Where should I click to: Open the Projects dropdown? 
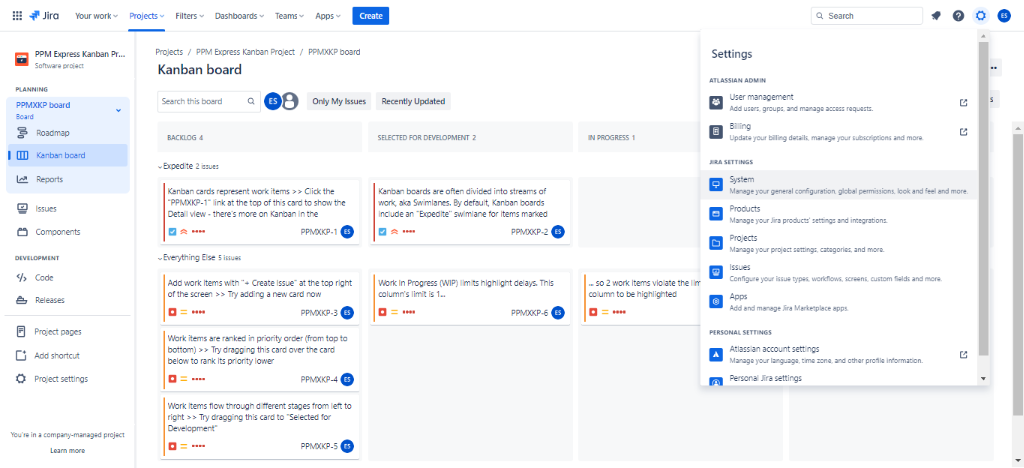click(x=146, y=16)
